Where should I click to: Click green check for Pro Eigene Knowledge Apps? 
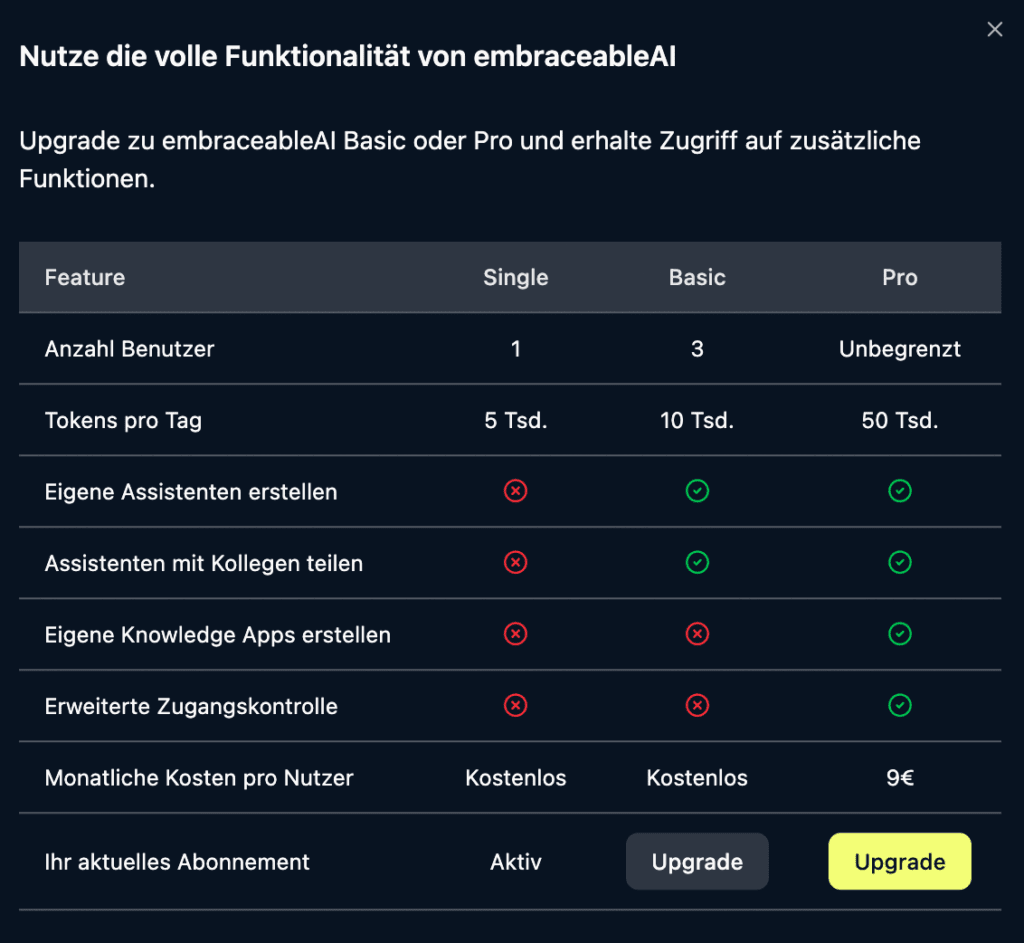click(x=900, y=634)
